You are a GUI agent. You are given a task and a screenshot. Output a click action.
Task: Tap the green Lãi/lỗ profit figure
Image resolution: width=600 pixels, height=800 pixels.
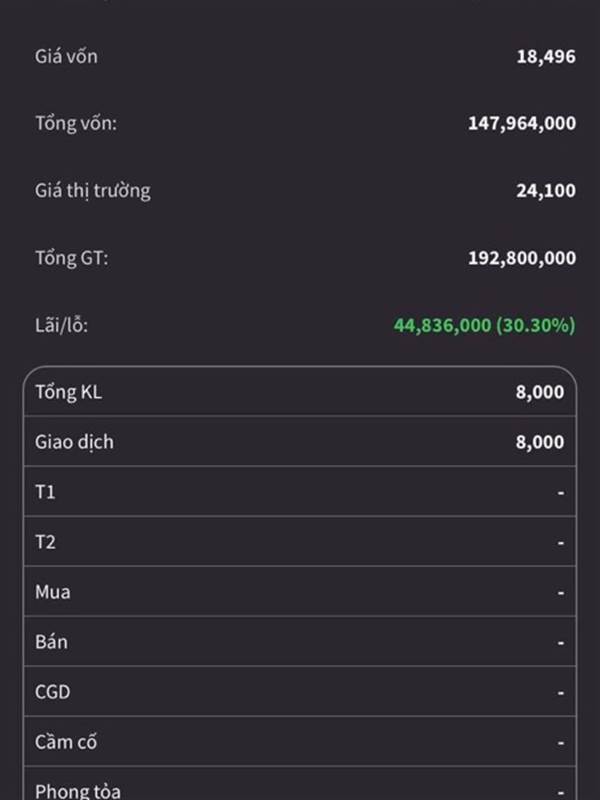485,325
